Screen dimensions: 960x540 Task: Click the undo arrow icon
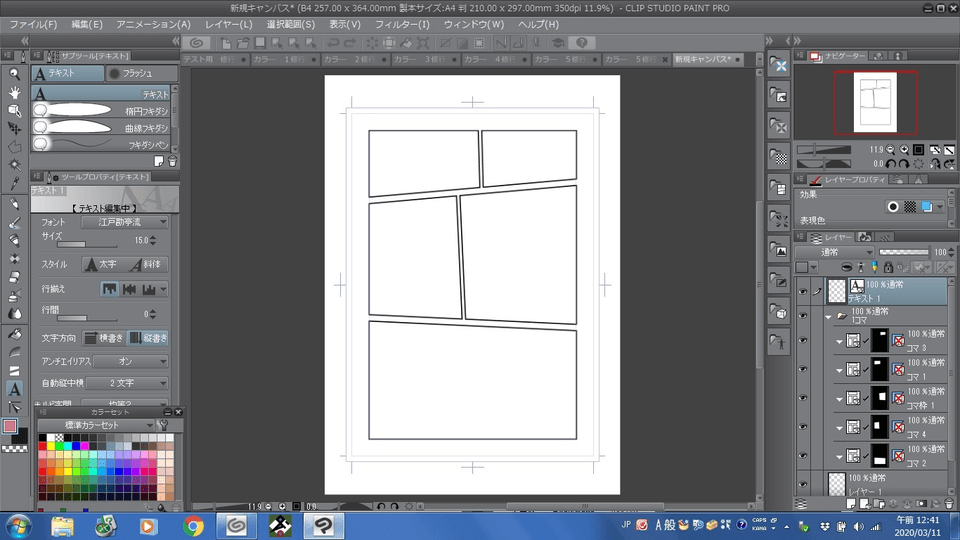(333, 43)
